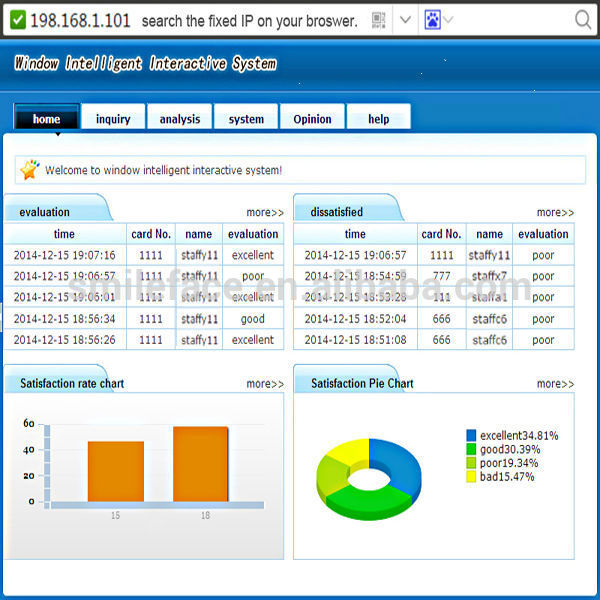Select the system tab
The width and height of the screenshot is (600, 600).
[x=246, y=119]
